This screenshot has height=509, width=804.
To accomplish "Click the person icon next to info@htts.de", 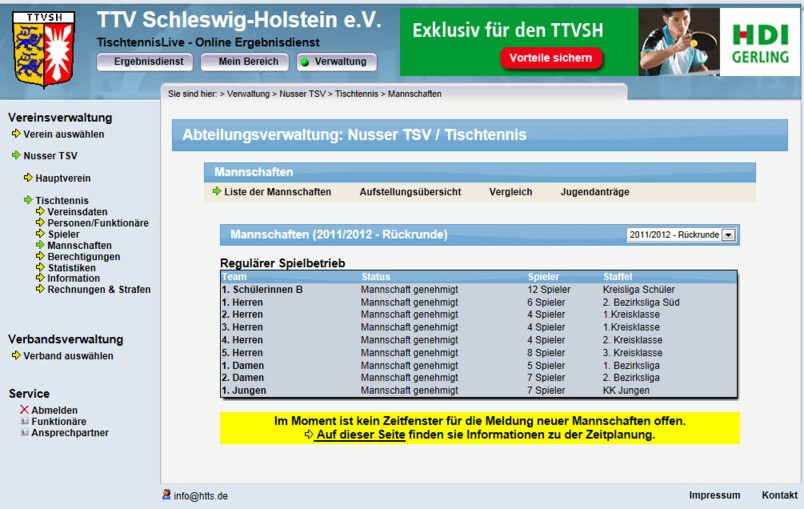I will (x=166, y=495).
